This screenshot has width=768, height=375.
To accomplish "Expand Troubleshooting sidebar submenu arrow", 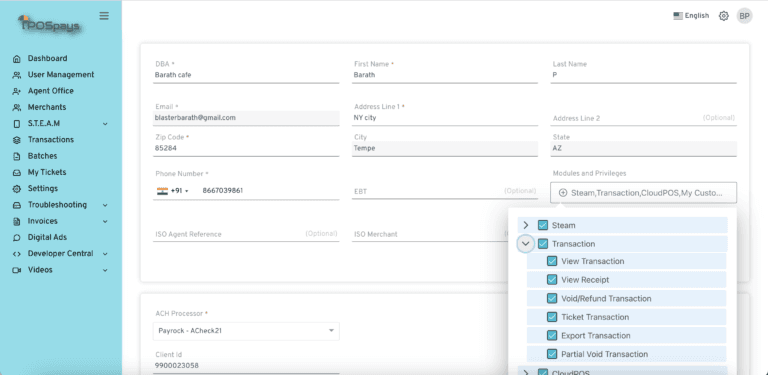I will (105, 205).
